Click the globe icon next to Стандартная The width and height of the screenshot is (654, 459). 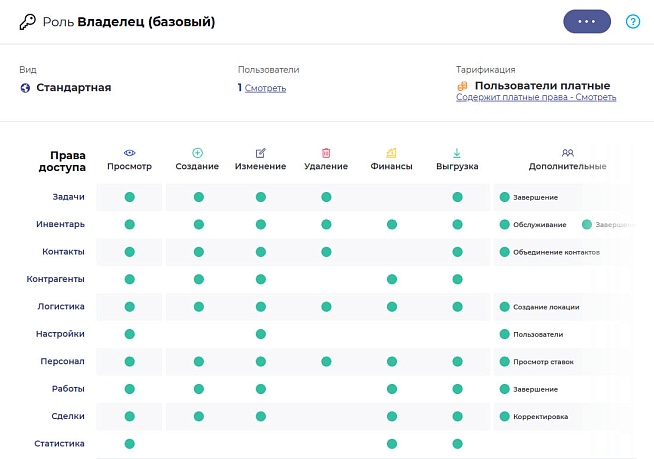point(25,88)
